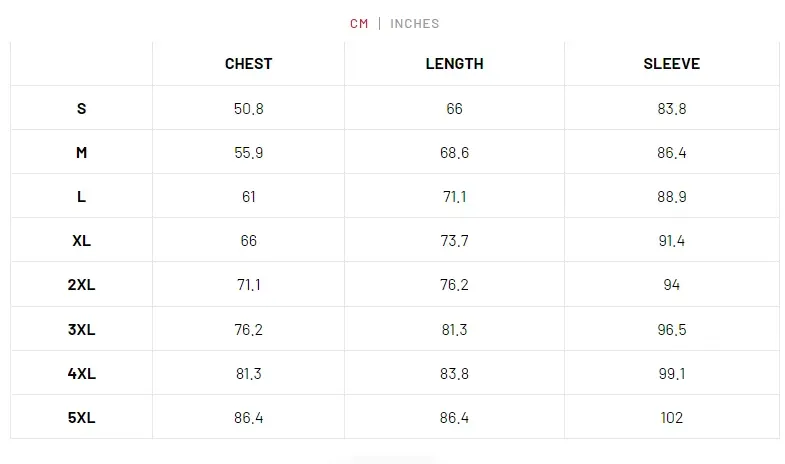Image resolution: width=785 pixels, height=464 pixels.
Task: Select the 5XL size row label
Action: point(81,417)
